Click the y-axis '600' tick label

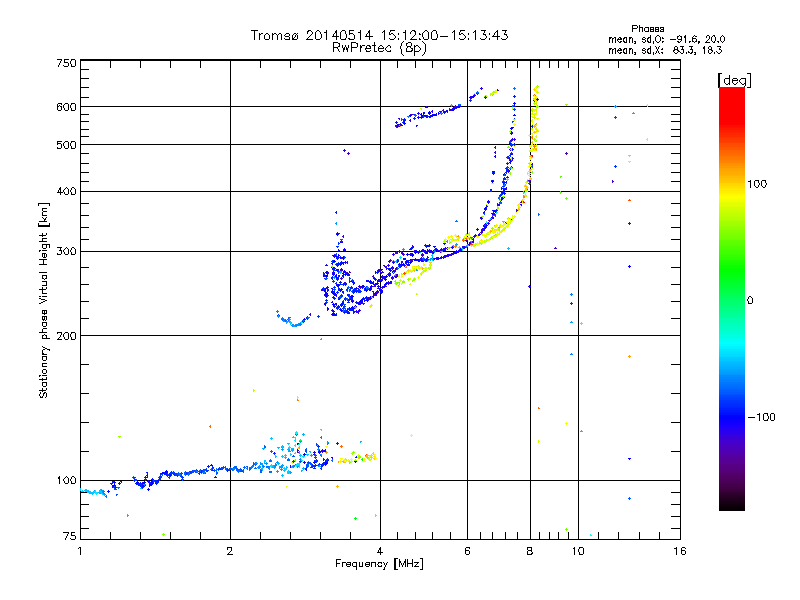[67, 107]
